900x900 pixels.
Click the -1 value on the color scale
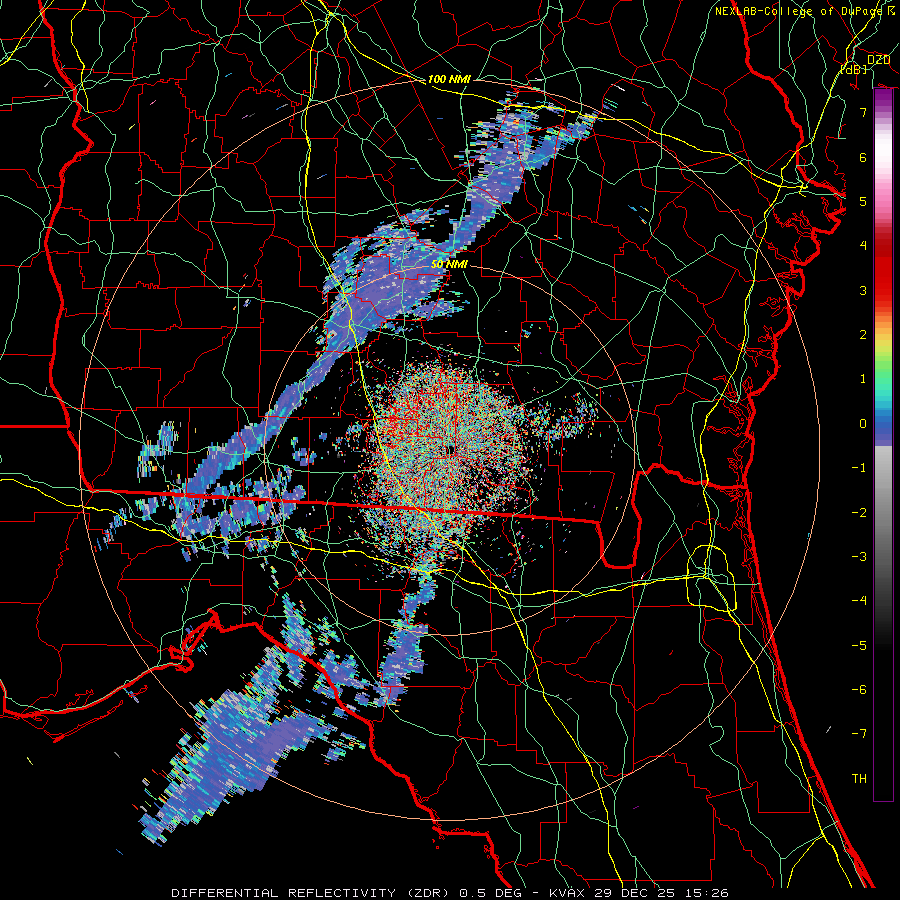(859, 468)
